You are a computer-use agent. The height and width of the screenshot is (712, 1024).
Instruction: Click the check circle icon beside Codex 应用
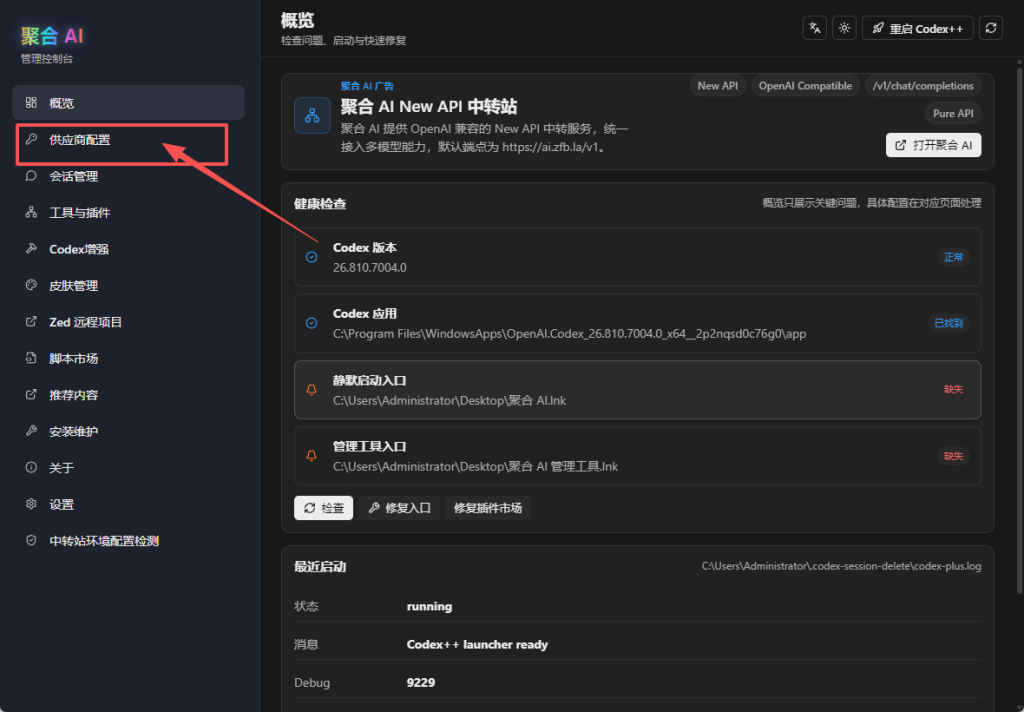(x=312, y=323)
